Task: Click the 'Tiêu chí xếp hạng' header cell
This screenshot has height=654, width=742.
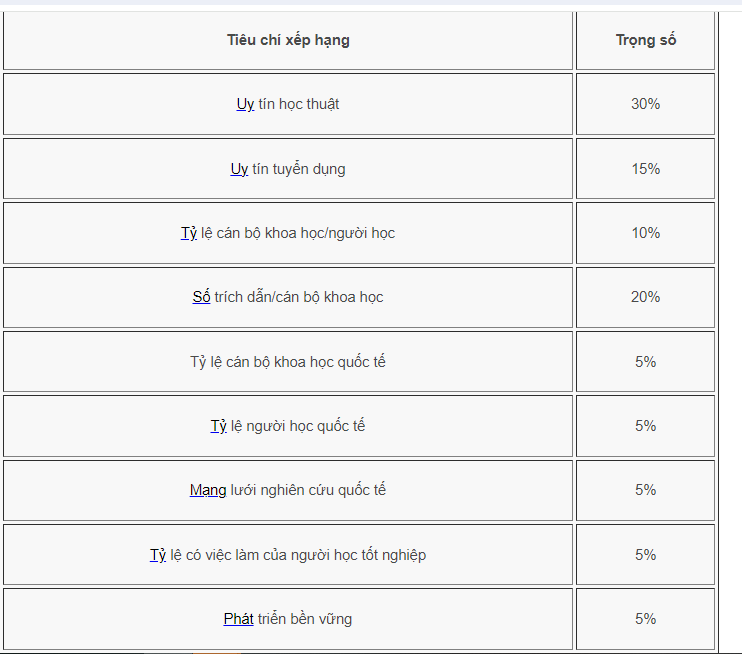Action: coord(288,40)
